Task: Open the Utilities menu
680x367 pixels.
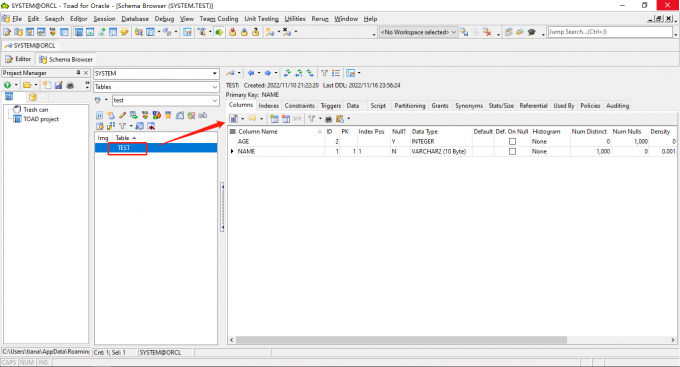Action: 295,19
